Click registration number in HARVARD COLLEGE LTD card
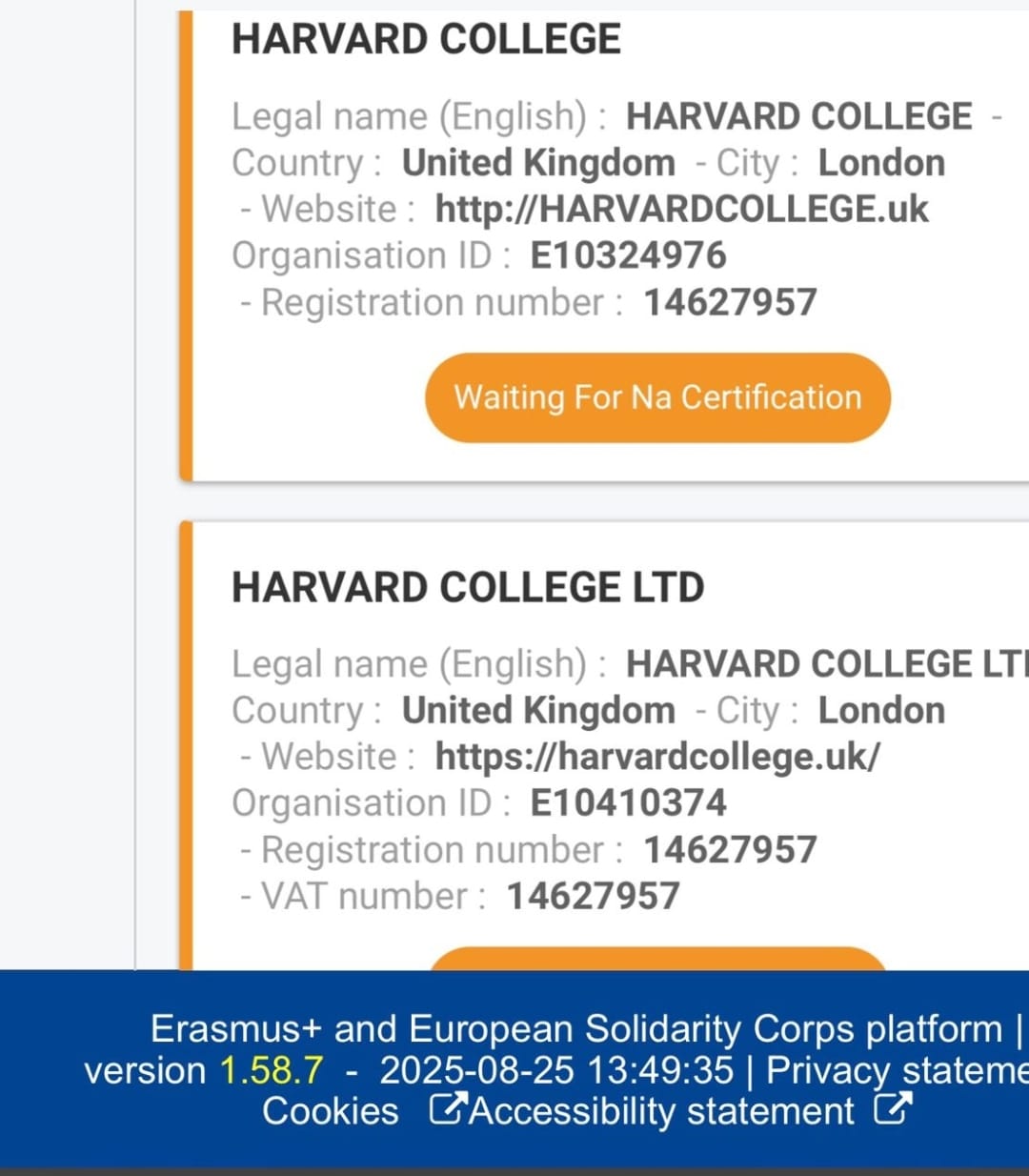1029x1176 pixels. (730, 850)
